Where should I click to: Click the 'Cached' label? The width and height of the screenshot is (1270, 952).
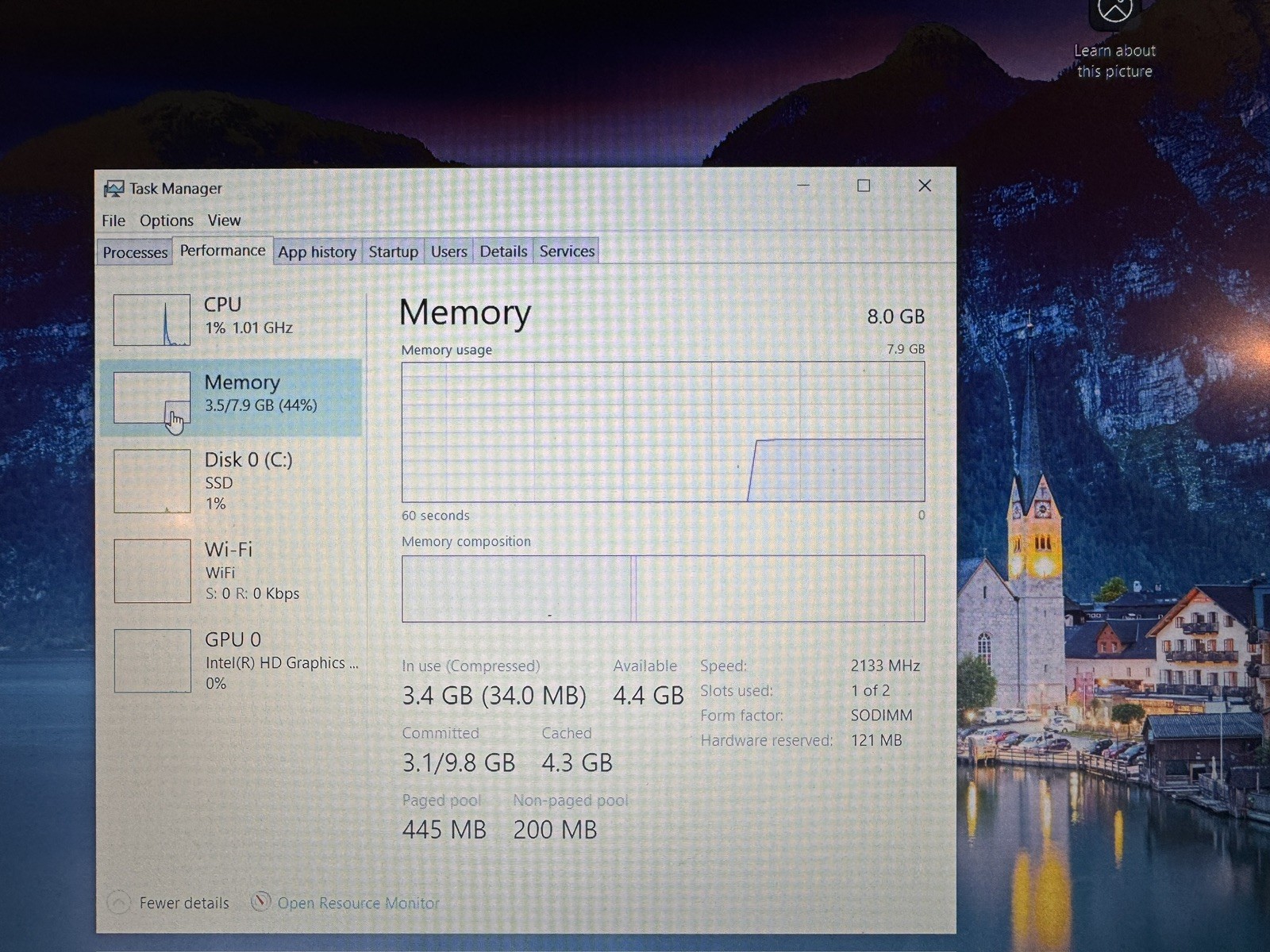pos(567,733)
